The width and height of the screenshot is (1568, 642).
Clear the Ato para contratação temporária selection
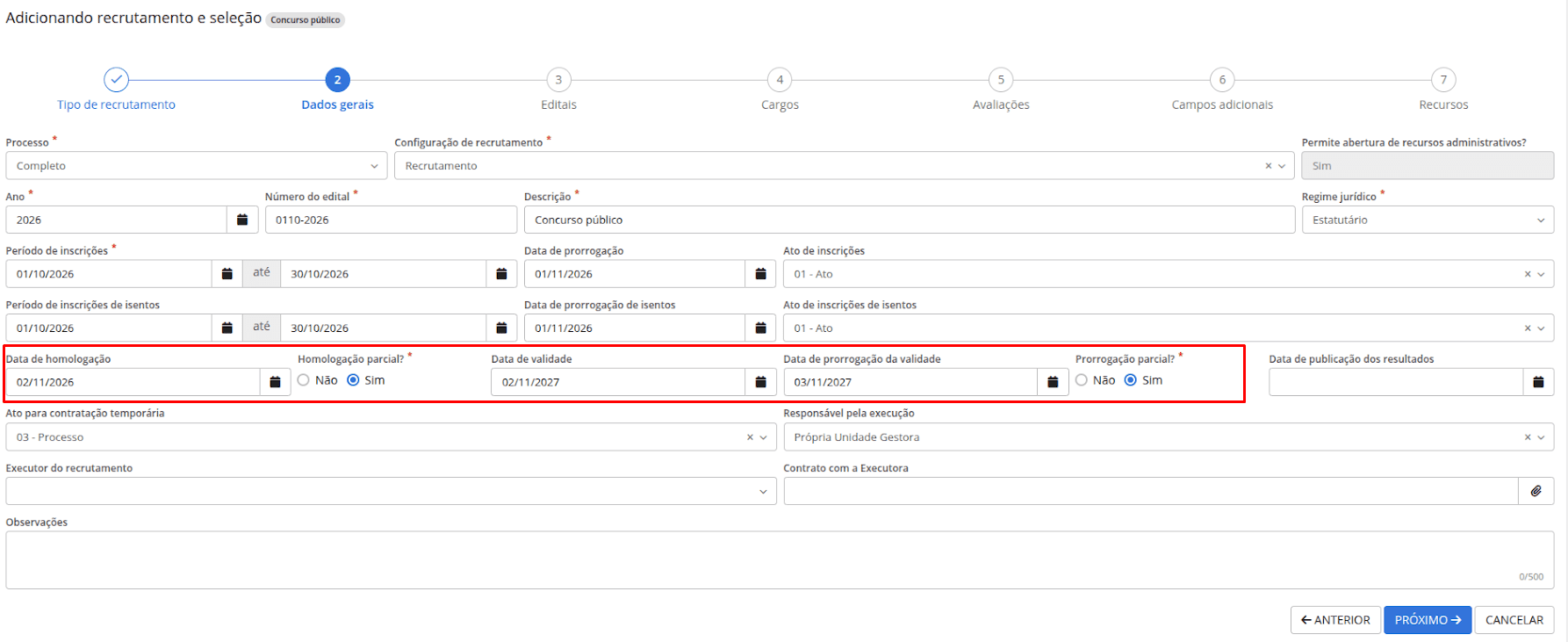tap(750, 437)
